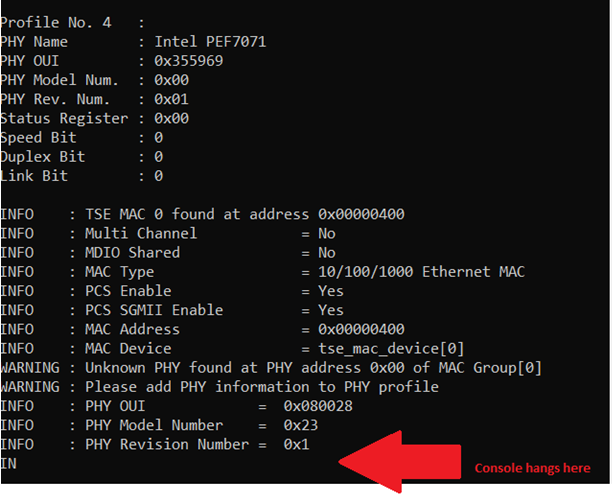Viewport: 612px width, 501px height.
Task: Click the red arrow annotation
Action: point(400,460)
